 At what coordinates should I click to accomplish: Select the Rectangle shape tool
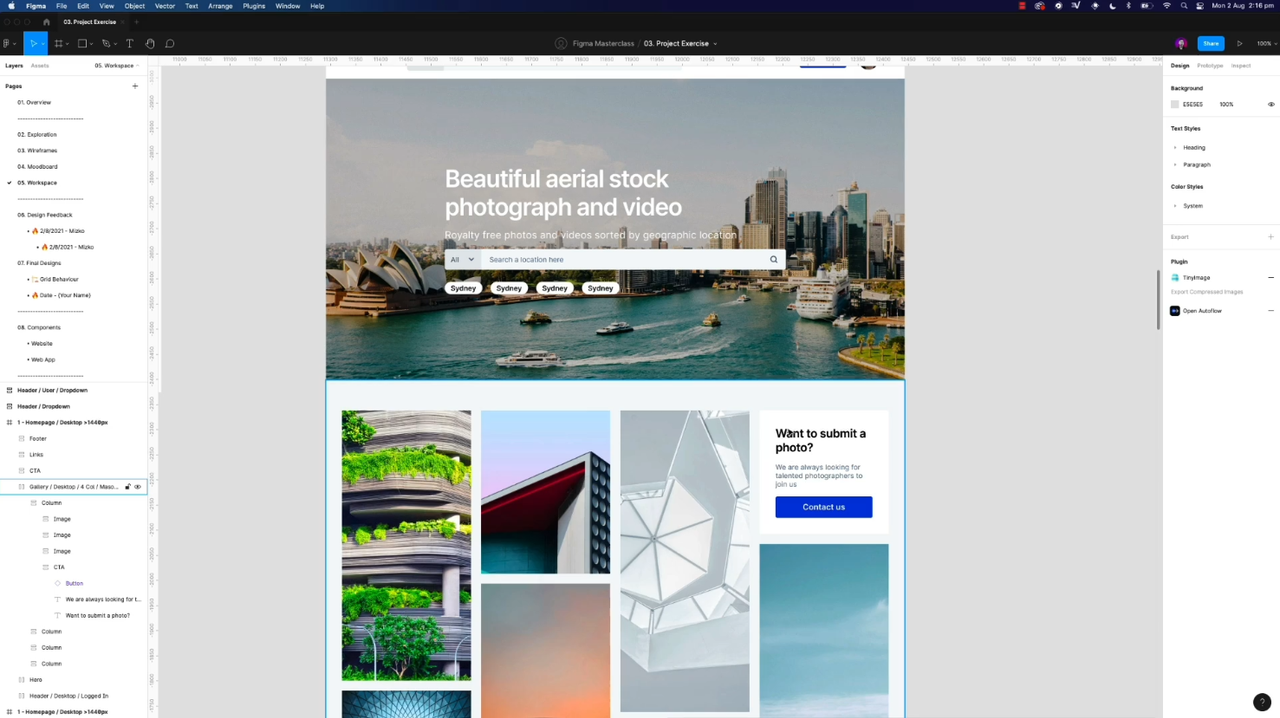(82, 43)
